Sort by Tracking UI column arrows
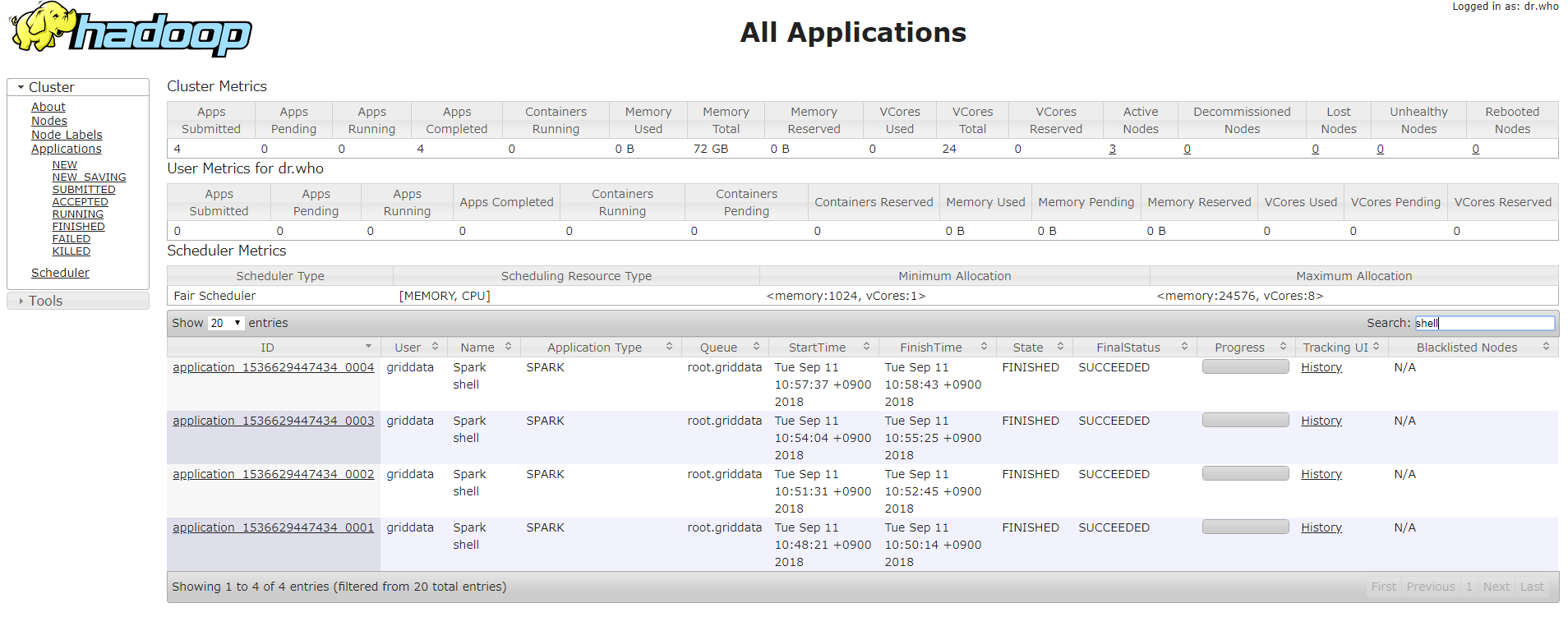The height and width of the screenshot is (640, 1568). (x=1376, y=347)
